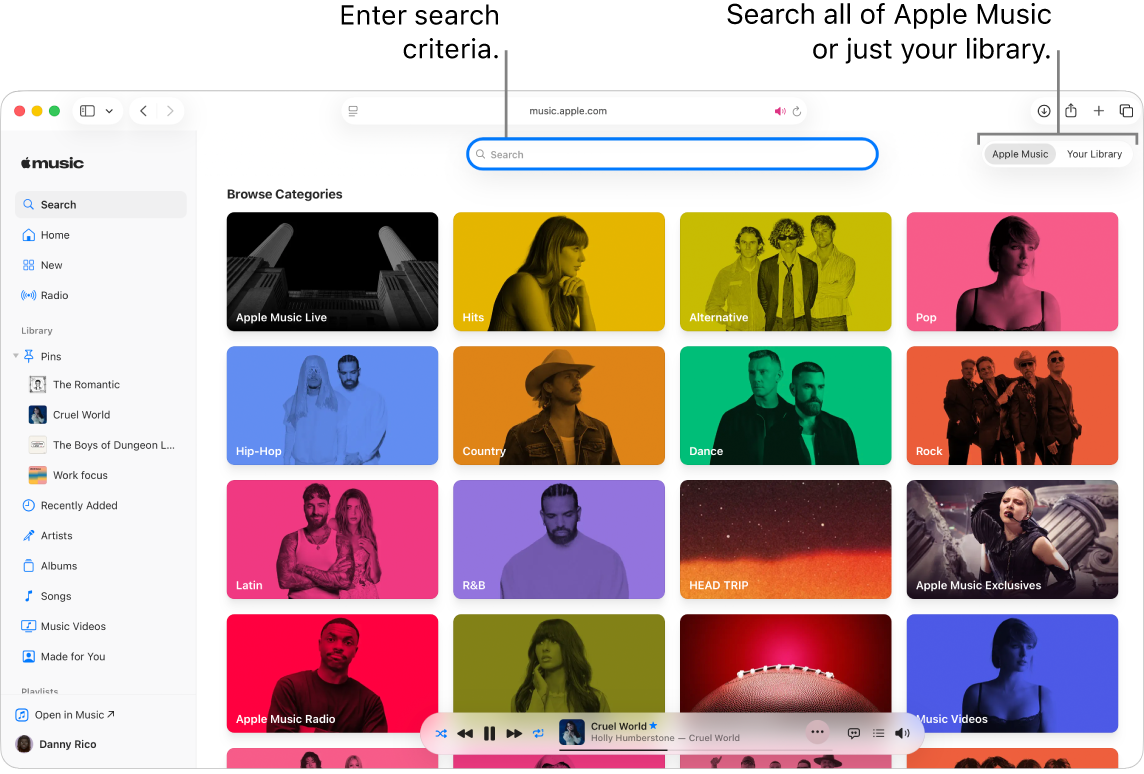Open more options ellipsis in player
Viewport: 1144px width, 774px height.
coord(817,732)
